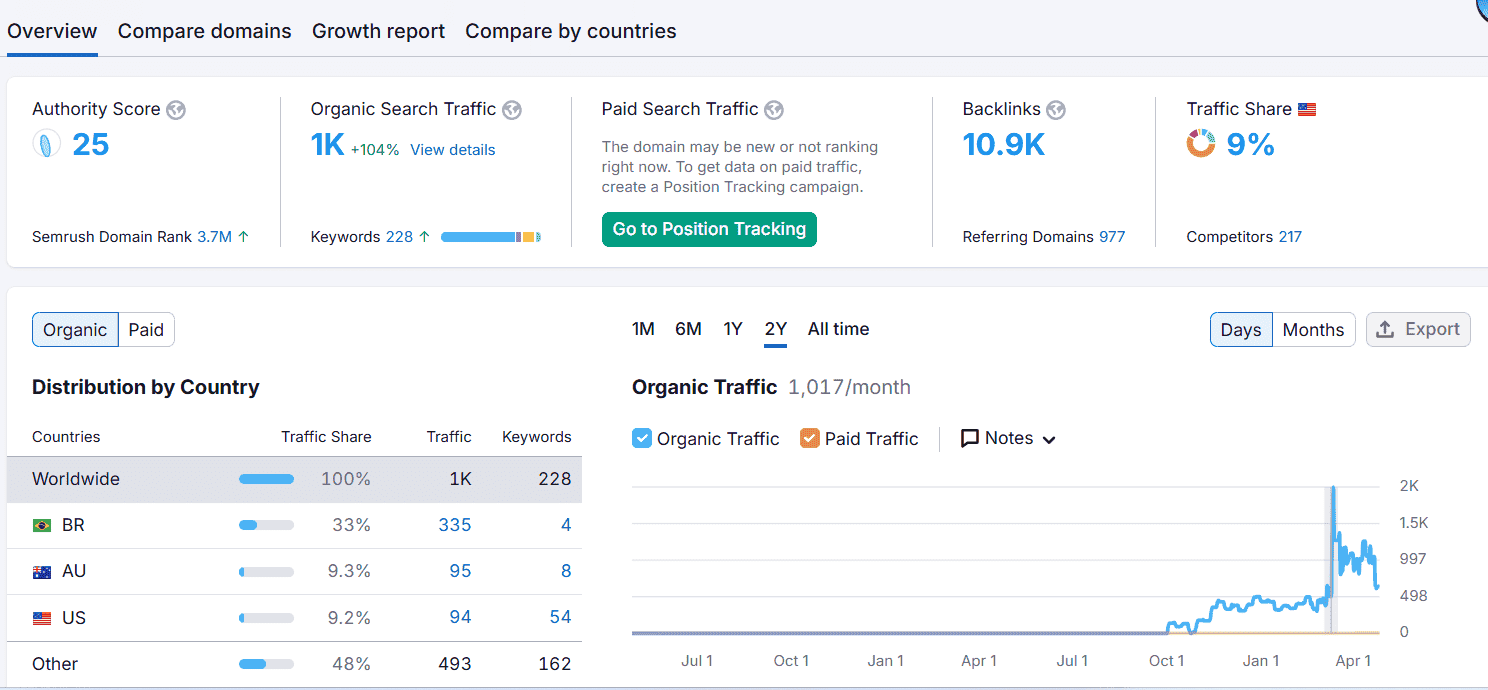Screen dimensions: 1488x690
Task: Click the 1,017/month organic traffic label
Action: pos(849,387)
